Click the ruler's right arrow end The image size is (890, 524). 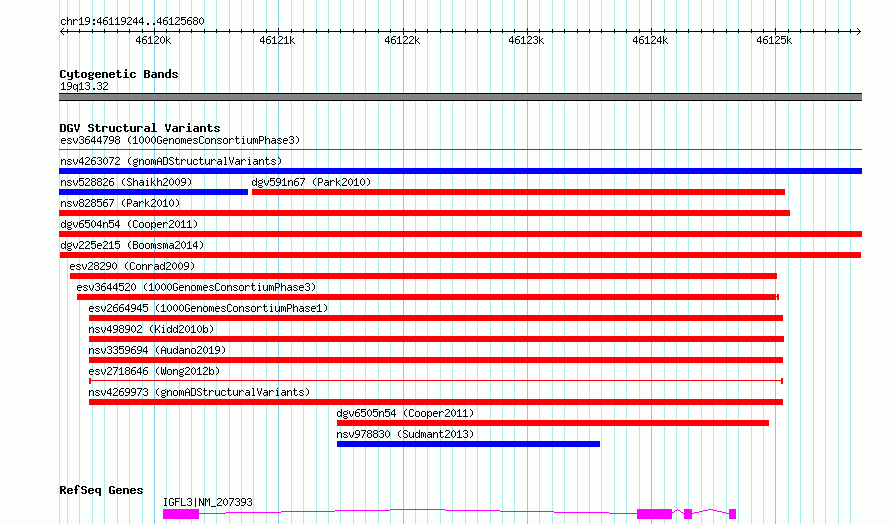[x=859, y=31]
